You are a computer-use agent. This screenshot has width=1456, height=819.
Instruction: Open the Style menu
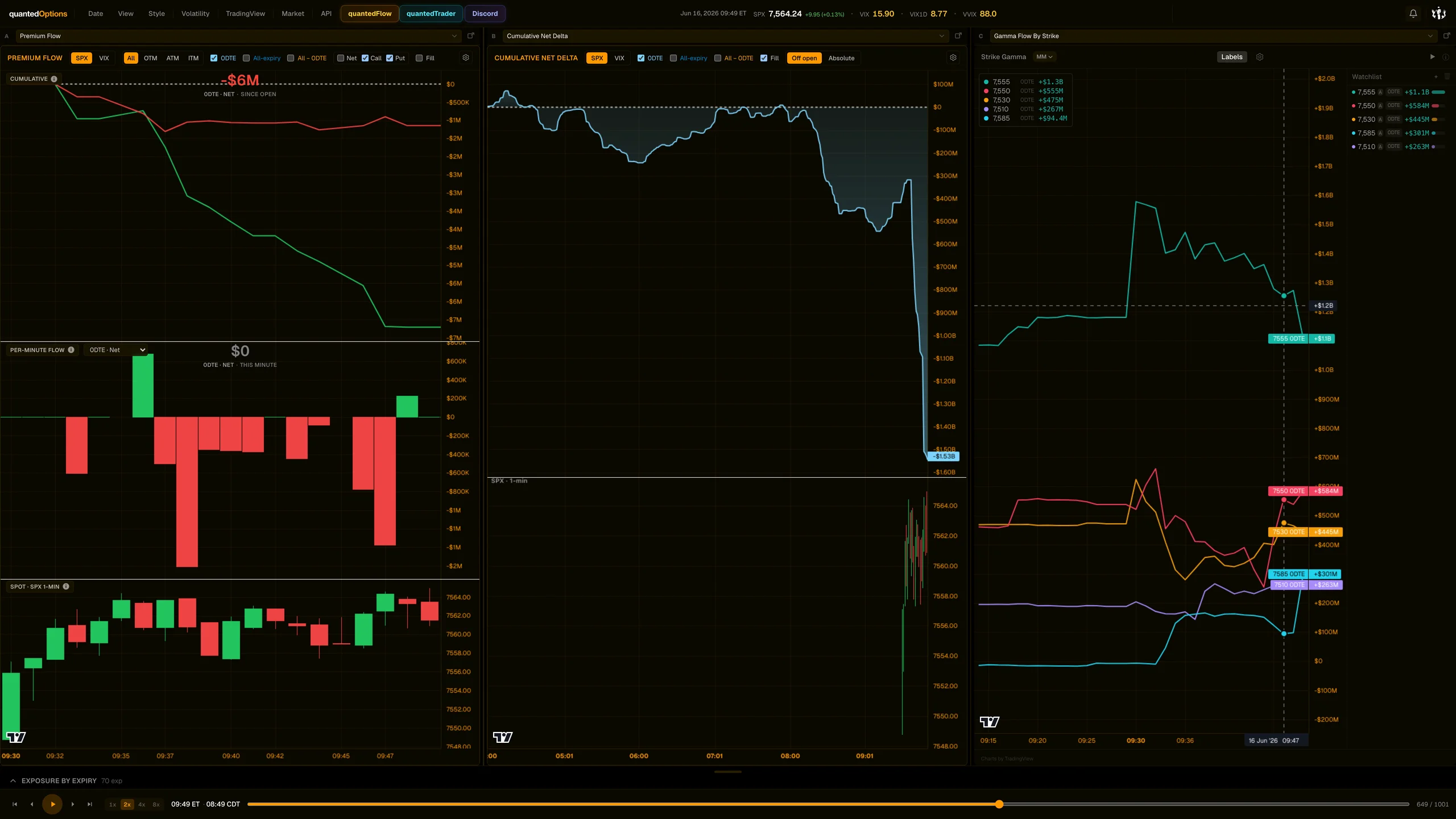pyautogui.click(x=156, y=14)
